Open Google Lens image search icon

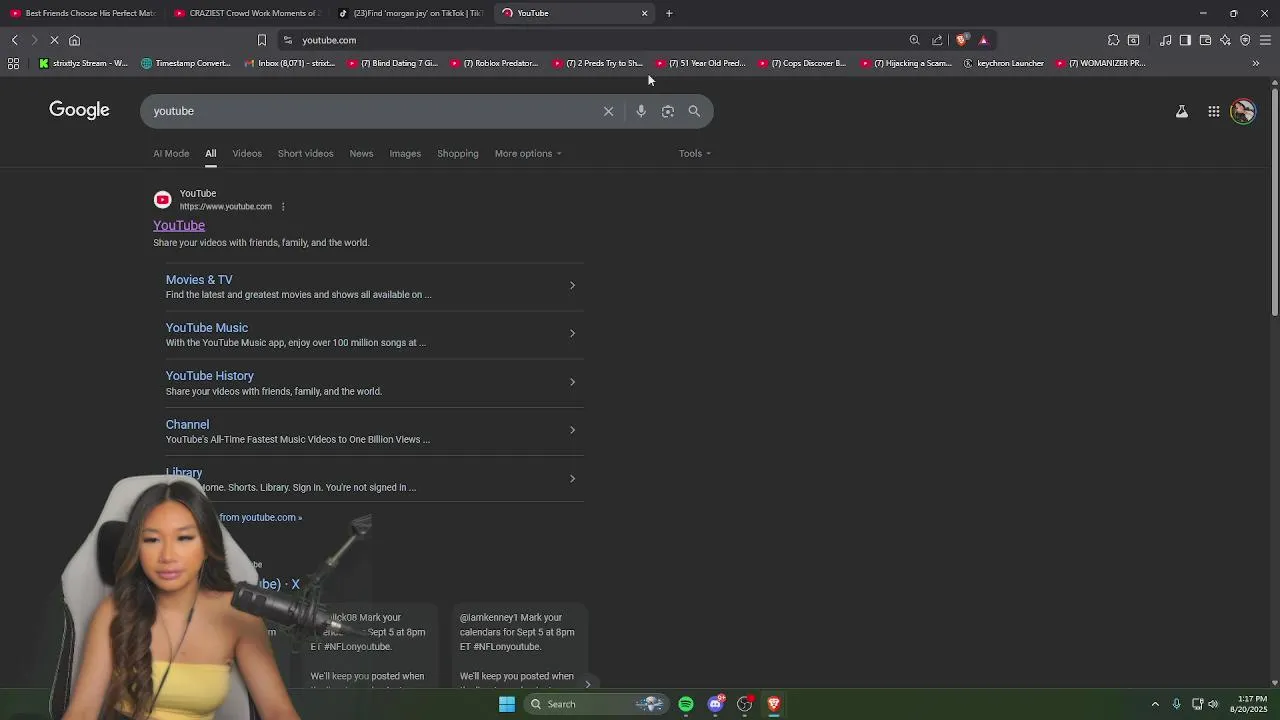pos(668,111)
